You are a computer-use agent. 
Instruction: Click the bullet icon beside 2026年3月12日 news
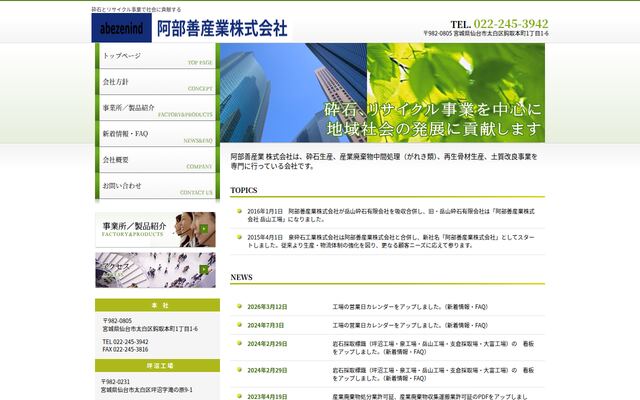[x=239, y=306]
